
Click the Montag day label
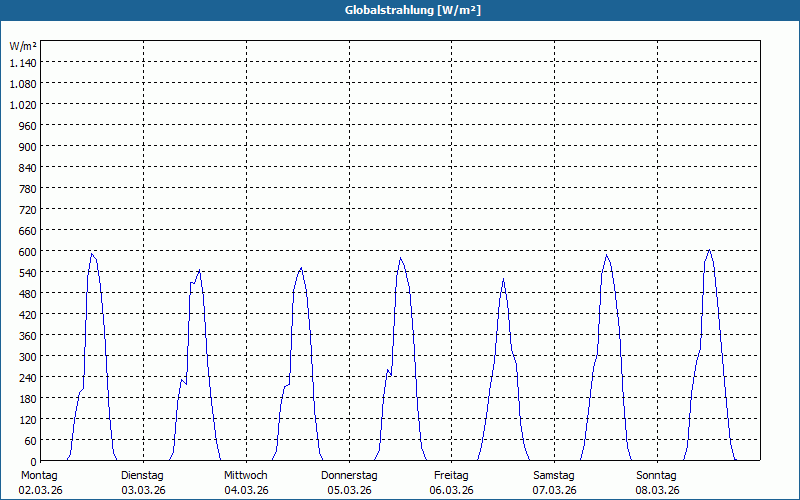39,476
